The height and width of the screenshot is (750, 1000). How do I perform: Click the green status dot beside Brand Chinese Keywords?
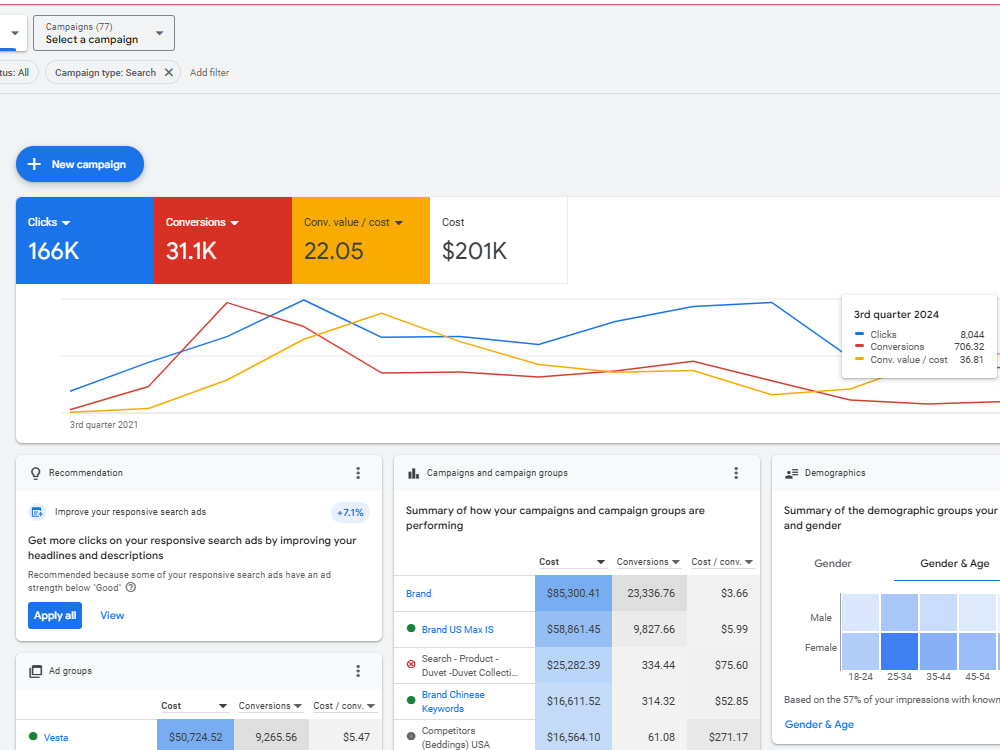[x=411, y=700]
